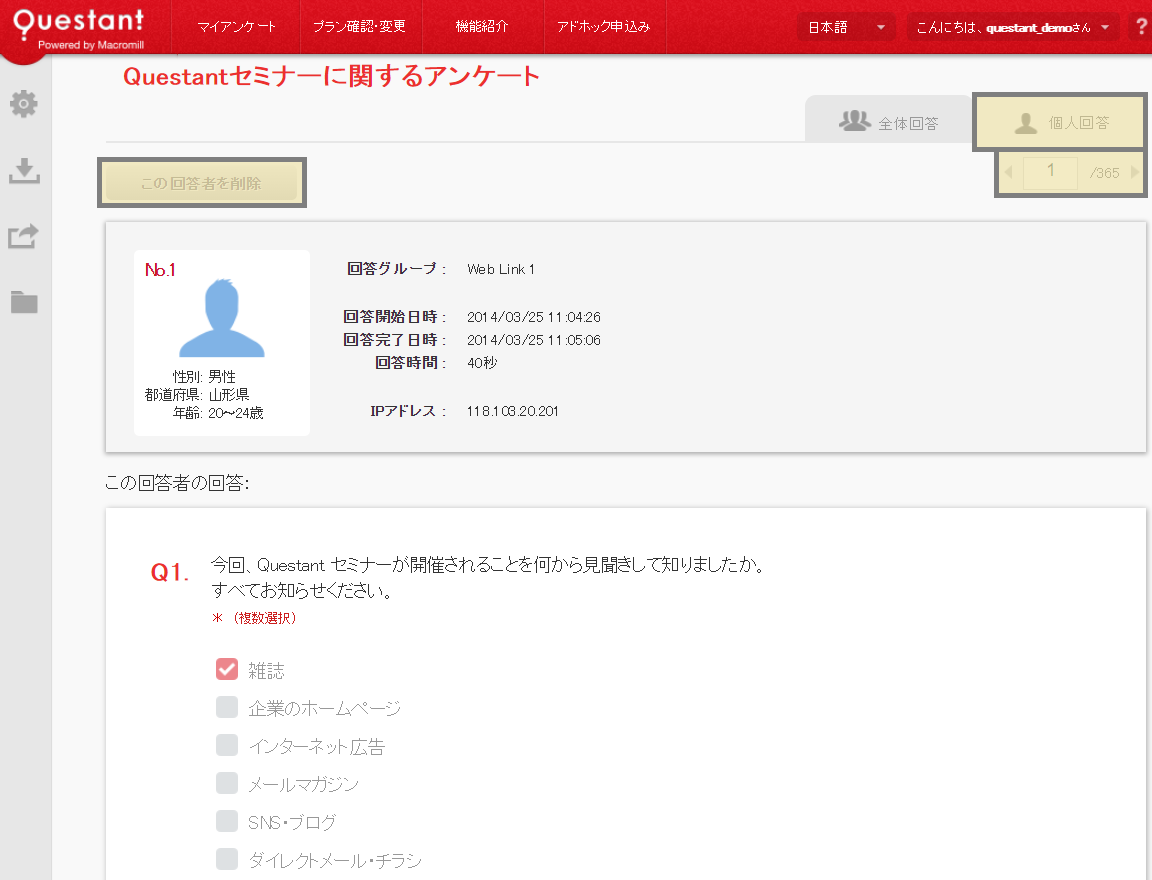Click the Q1. question number

170,572
